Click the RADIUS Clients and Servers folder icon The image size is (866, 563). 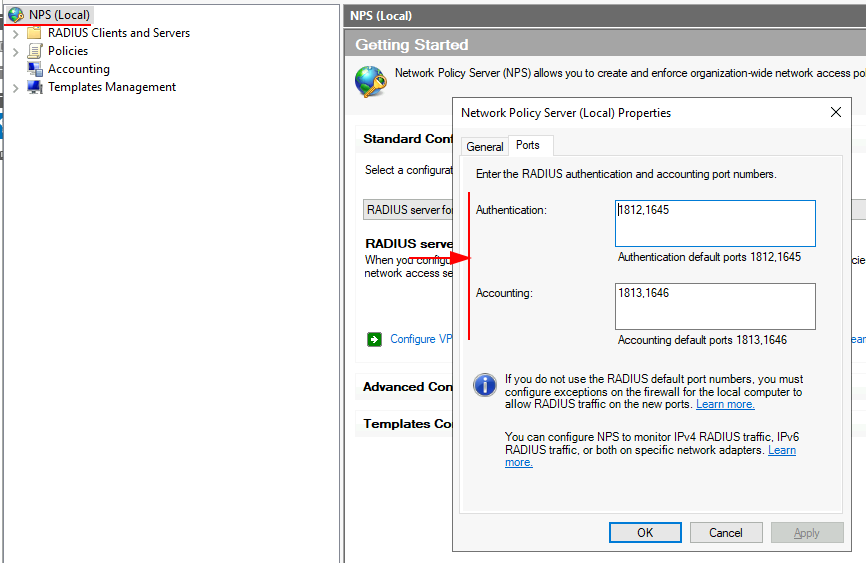coord(34,33)
